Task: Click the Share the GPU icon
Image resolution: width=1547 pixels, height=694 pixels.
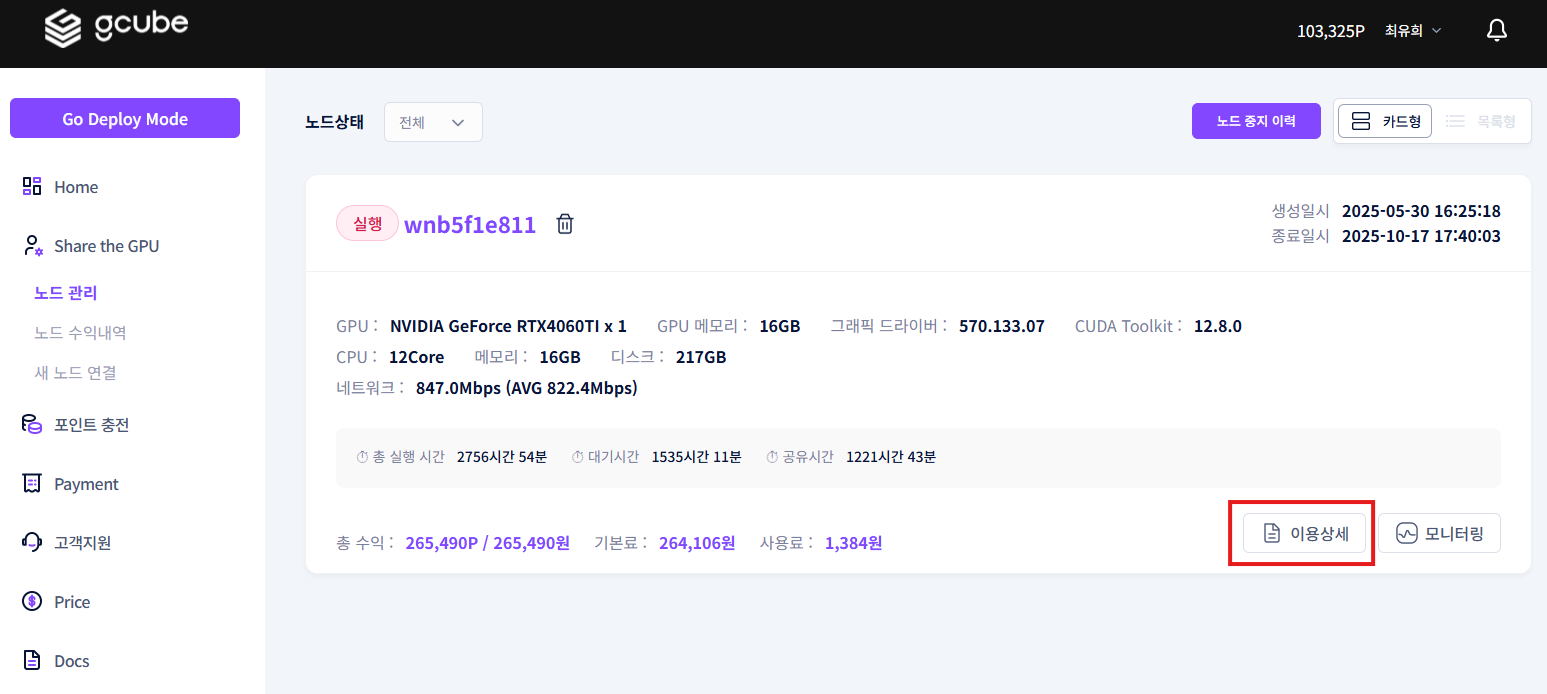Action: (x=32, y=246)
